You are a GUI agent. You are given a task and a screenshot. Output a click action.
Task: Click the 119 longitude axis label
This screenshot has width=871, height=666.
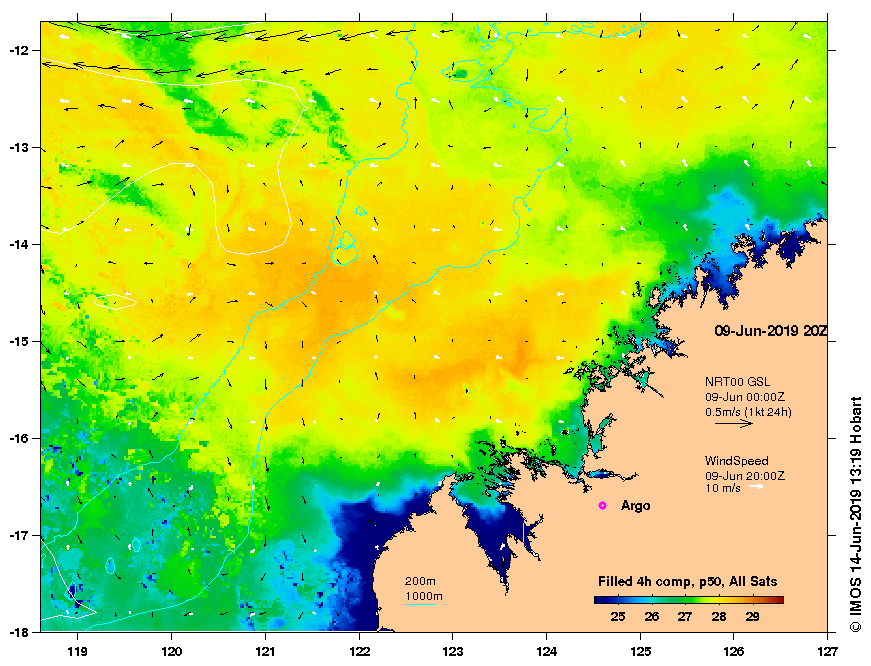tap(77, 652)
